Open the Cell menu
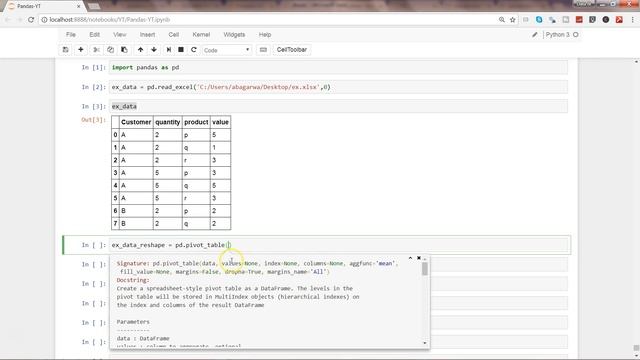 [x=174, y=35]
